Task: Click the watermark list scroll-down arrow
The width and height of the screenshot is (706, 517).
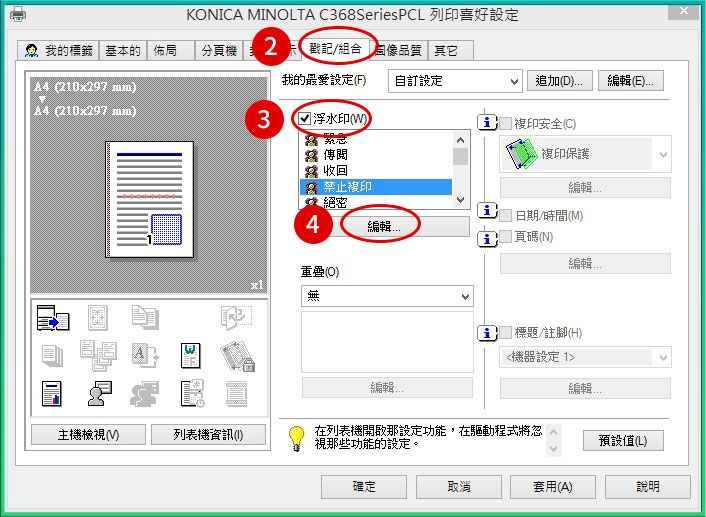Action: click(460, 200)
